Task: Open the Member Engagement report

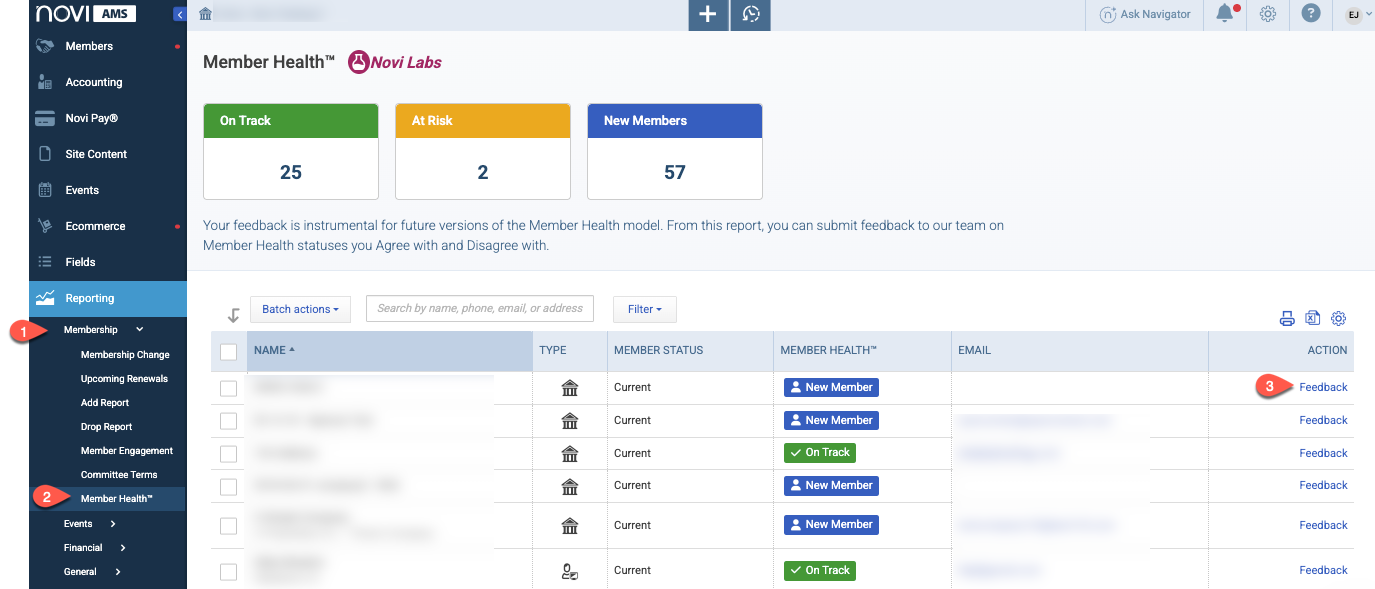Action: pyautogui.click(x=127, y=451)
